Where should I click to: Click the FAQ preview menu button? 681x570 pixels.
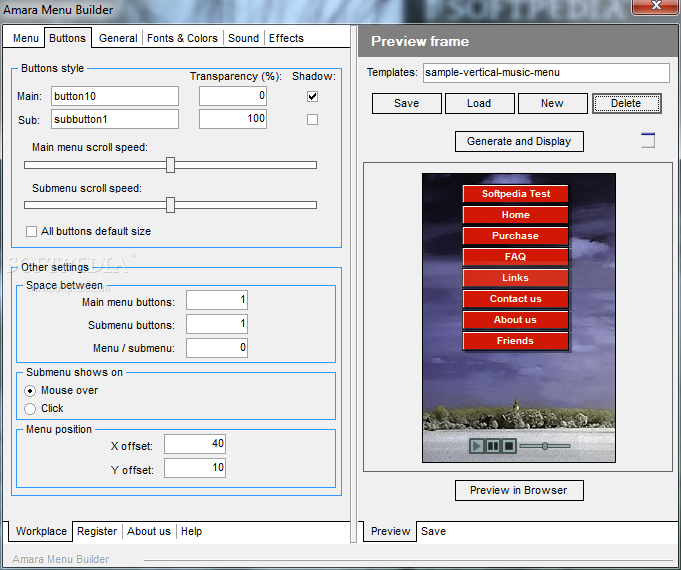pyautogui.click(x=516, y=257)
